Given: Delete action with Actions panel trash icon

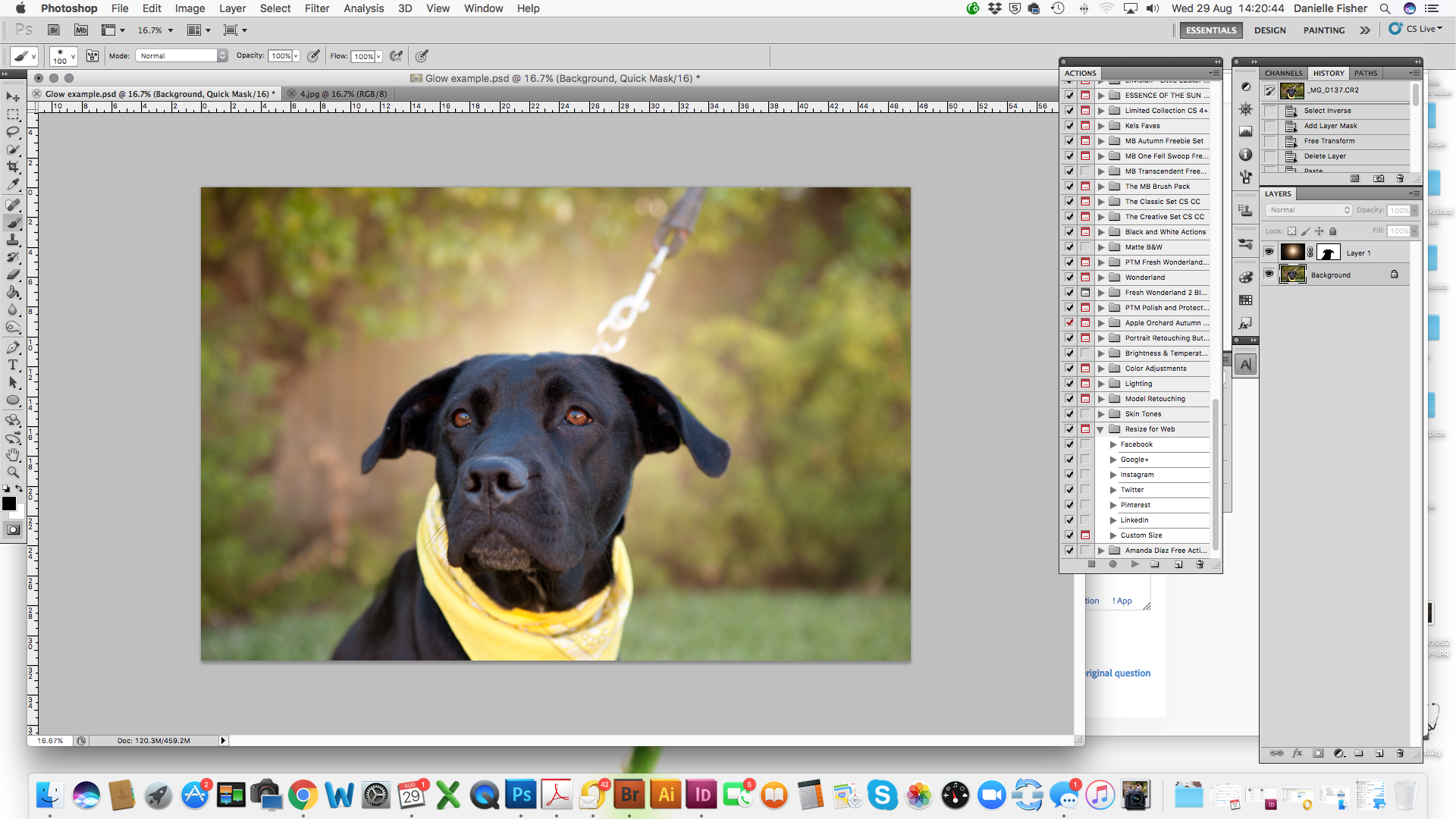Looking at the screenshot, I should pos(1200,564).
